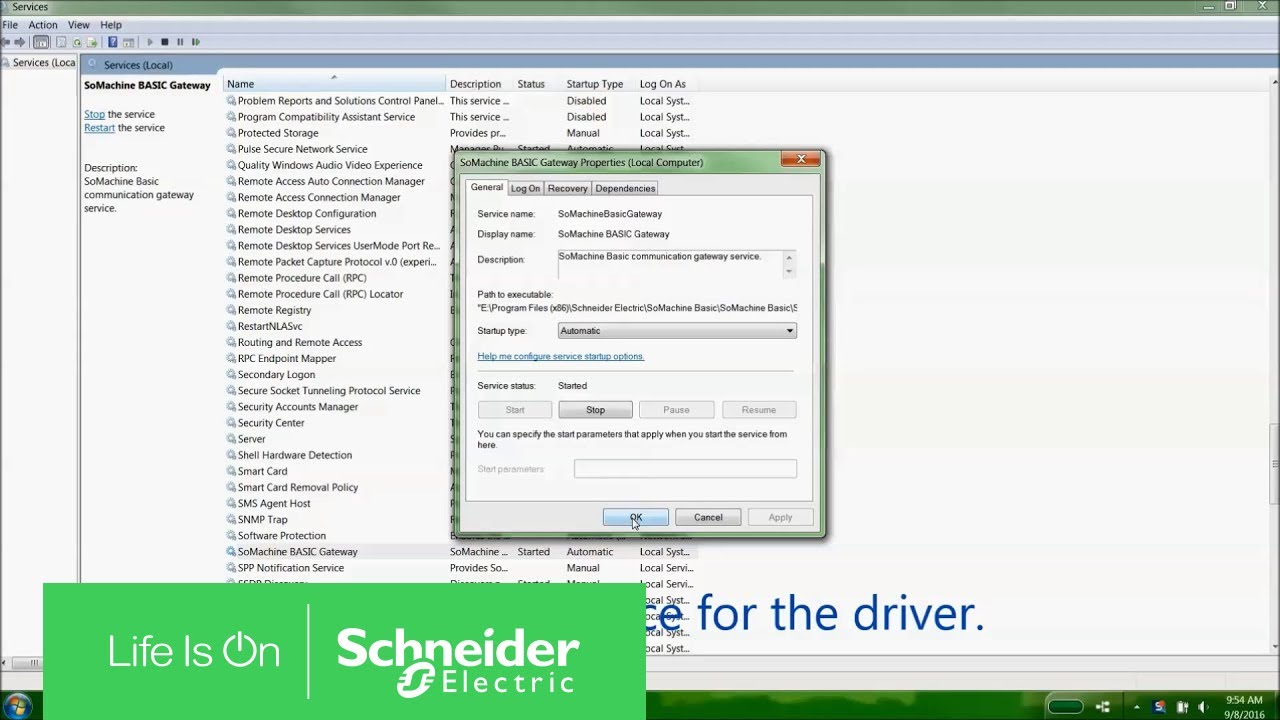Screen dimensions: 1280x720
Task: Click the Description column header
Action: (479, 84)
